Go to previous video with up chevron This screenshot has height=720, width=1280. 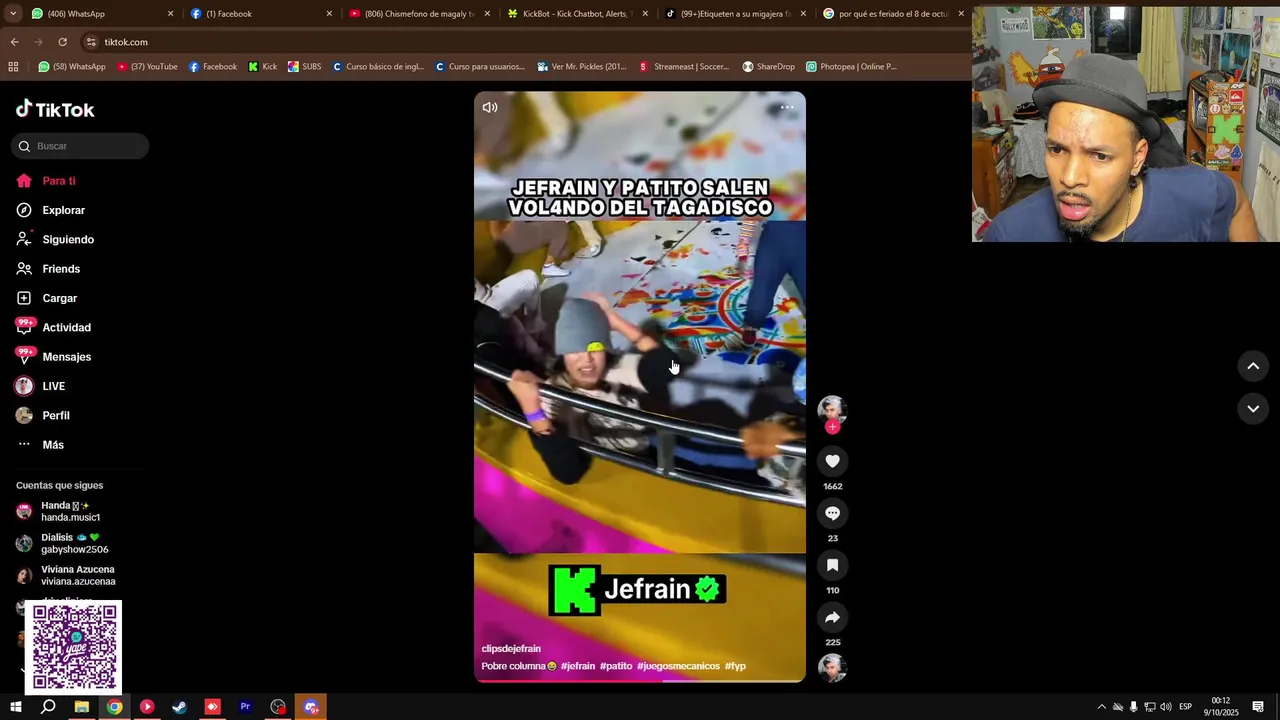tap(1253, 366)
